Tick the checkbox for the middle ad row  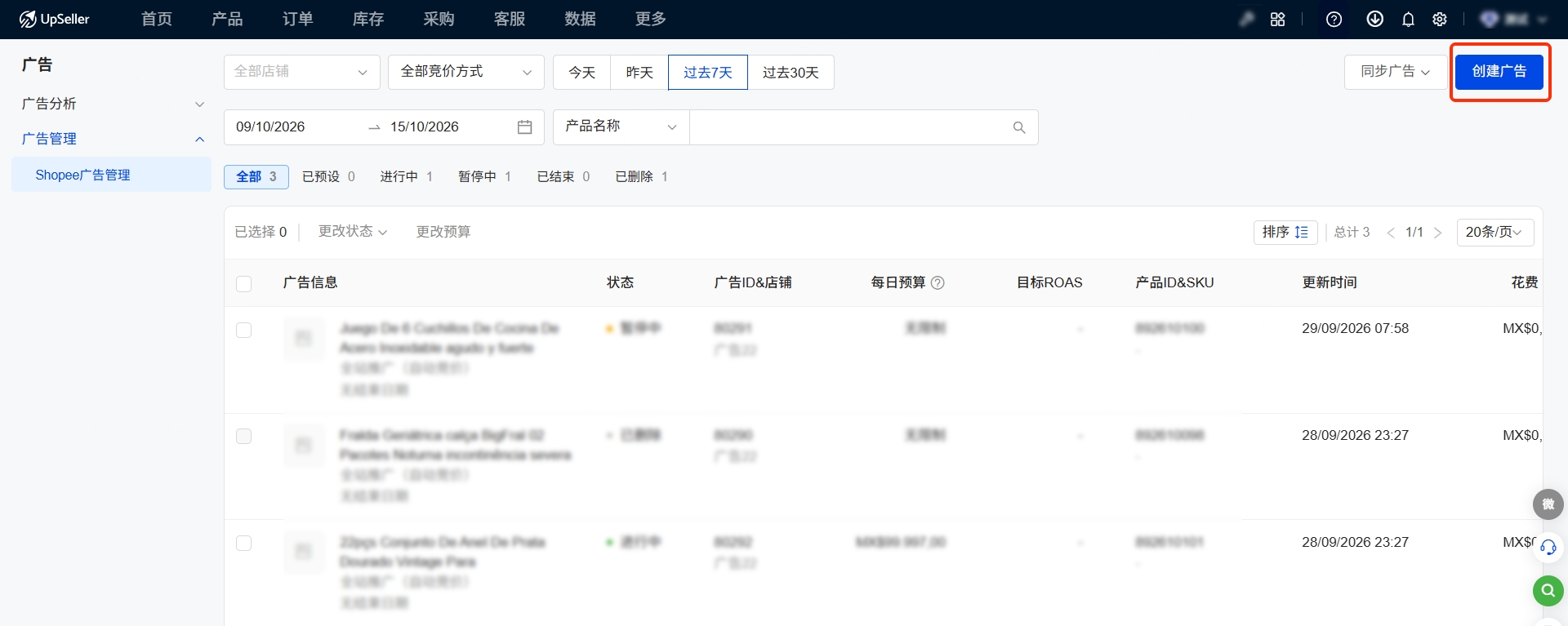click(243, 436)
